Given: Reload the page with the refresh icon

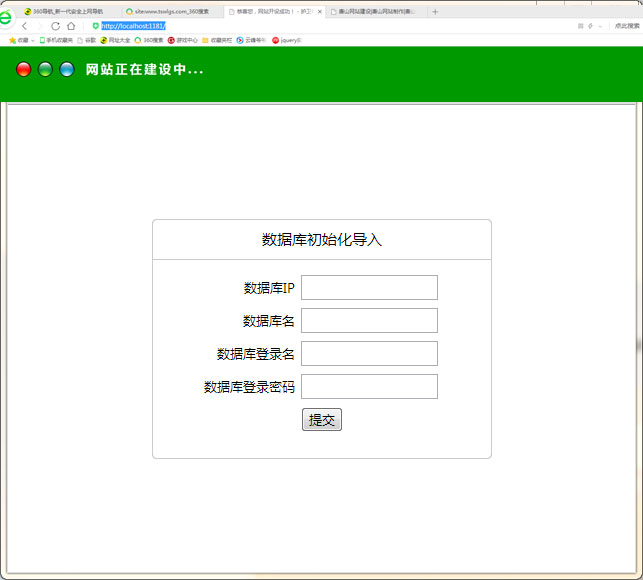Looking at the screenshot, I should (x=55, y=26).
